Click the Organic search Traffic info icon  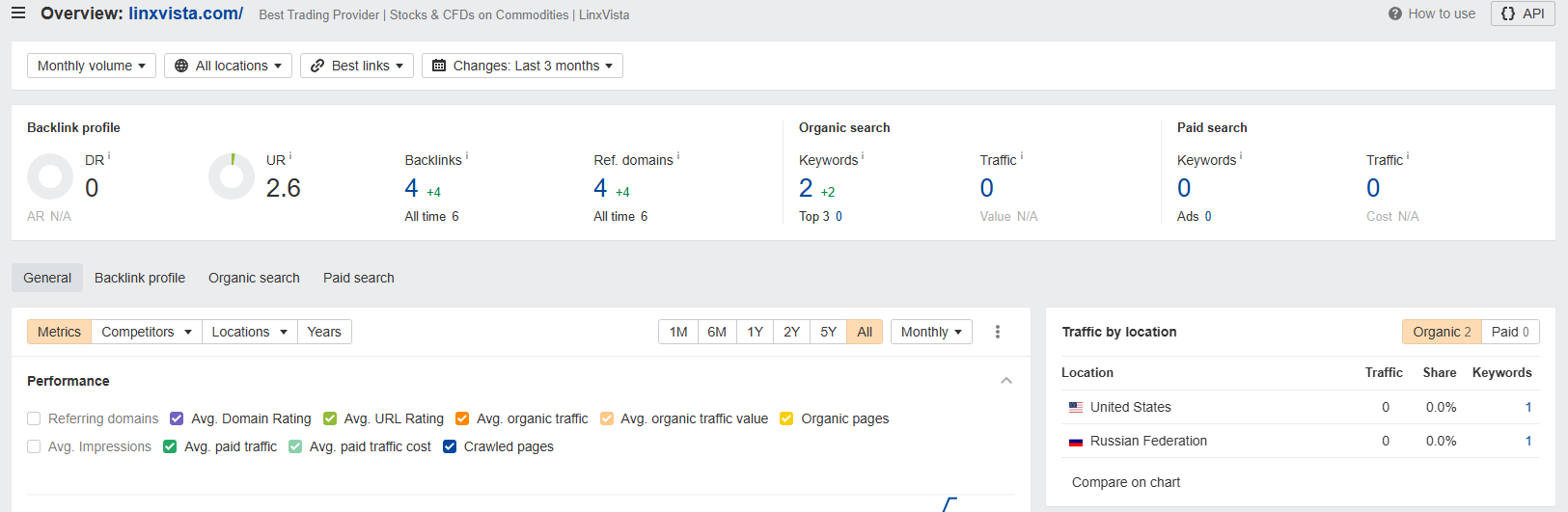(1022, 155)
